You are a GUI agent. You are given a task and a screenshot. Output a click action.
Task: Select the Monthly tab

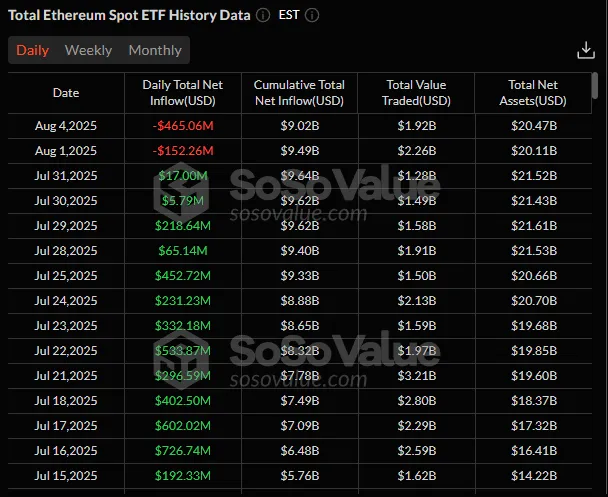[155, 50]
